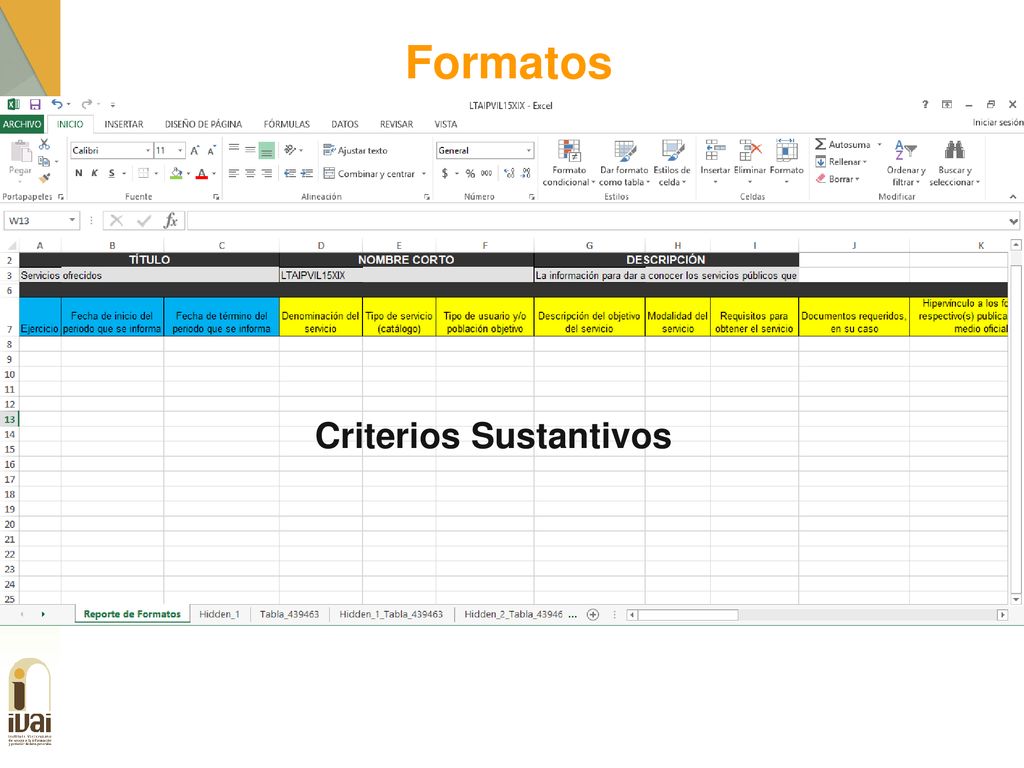The height and width of the screenshot is (768, 1024).
Task: Open Formato condicional menu
Action: (569, 163)
